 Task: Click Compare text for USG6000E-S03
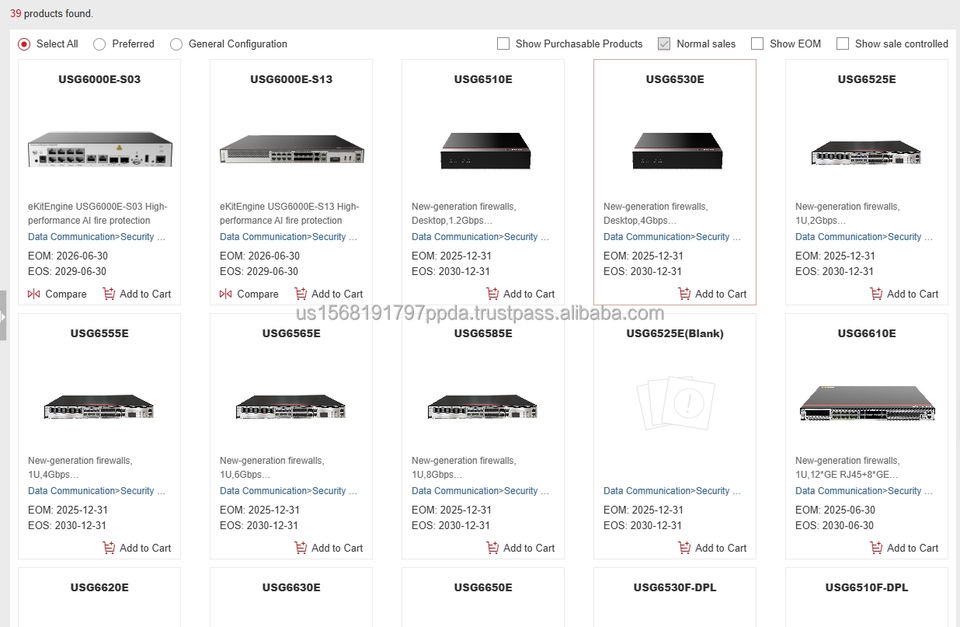(66, 294)
